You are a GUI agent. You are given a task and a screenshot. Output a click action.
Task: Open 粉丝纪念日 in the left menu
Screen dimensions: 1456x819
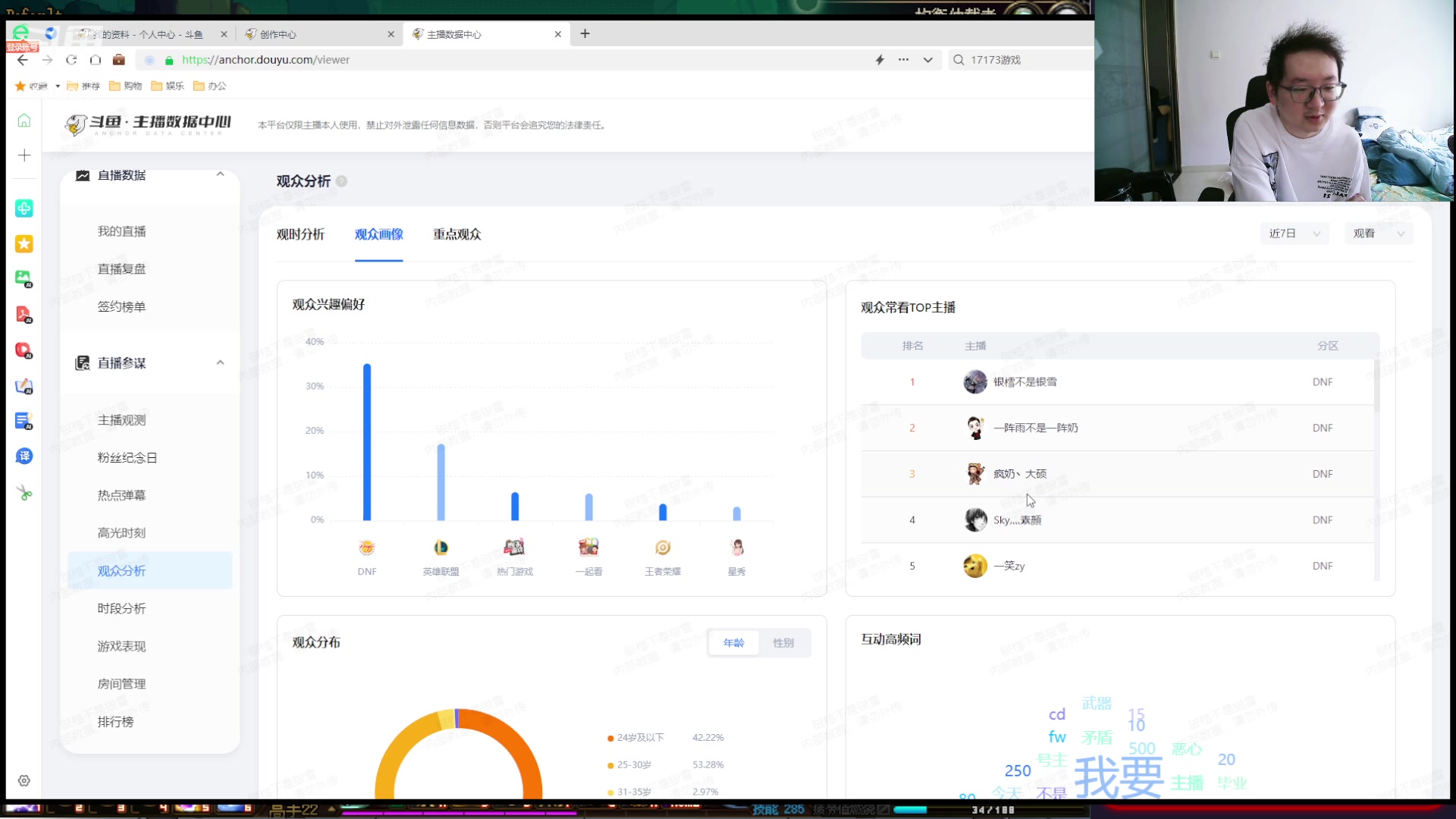tap(127, 458)
